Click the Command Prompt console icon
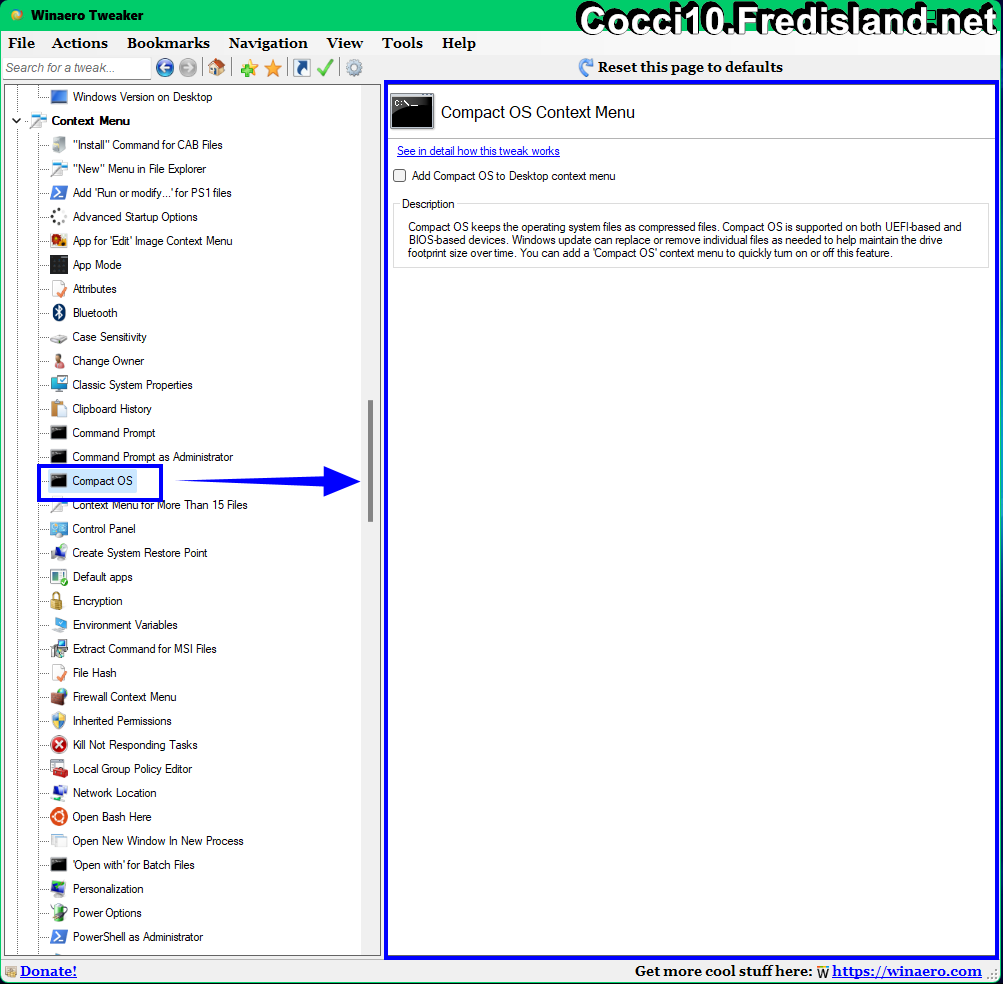The height and width of the screenshot is (984, 1003). pos(59,433)
